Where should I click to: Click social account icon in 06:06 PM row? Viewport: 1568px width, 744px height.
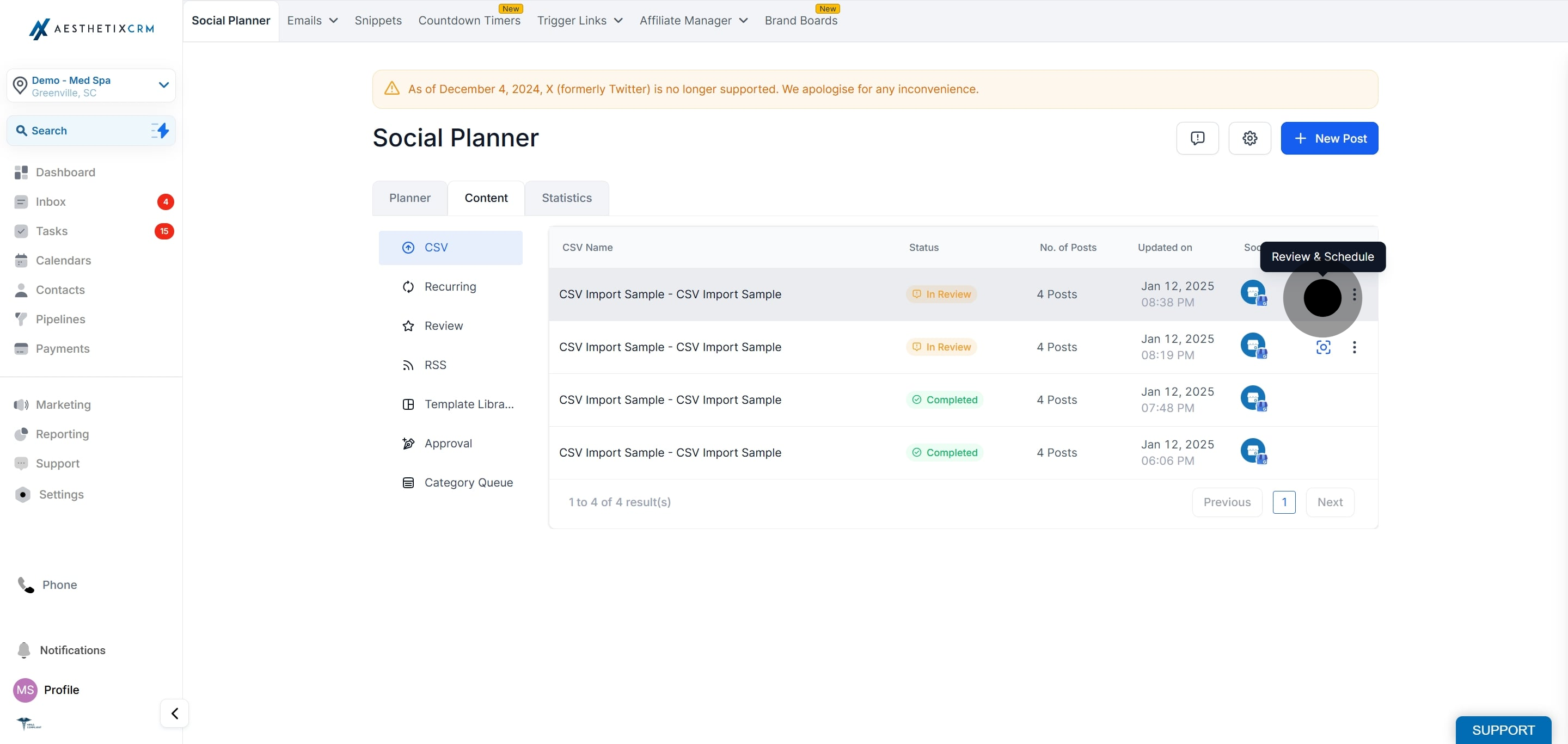pos(1253,451)
